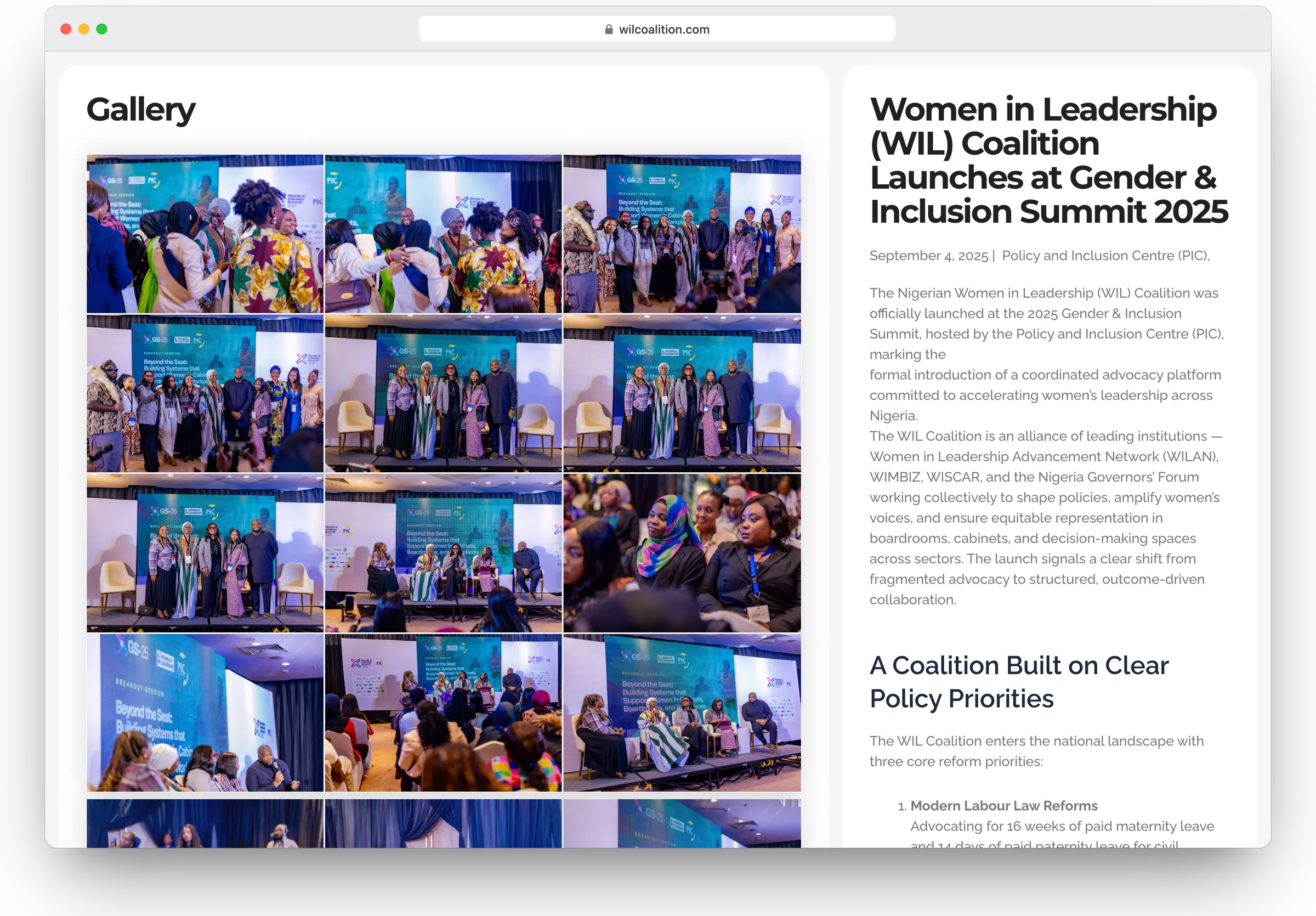The image size is (1316, 916).
Task: Click the wilcoalition.com address bar
Action: [657, 29]
